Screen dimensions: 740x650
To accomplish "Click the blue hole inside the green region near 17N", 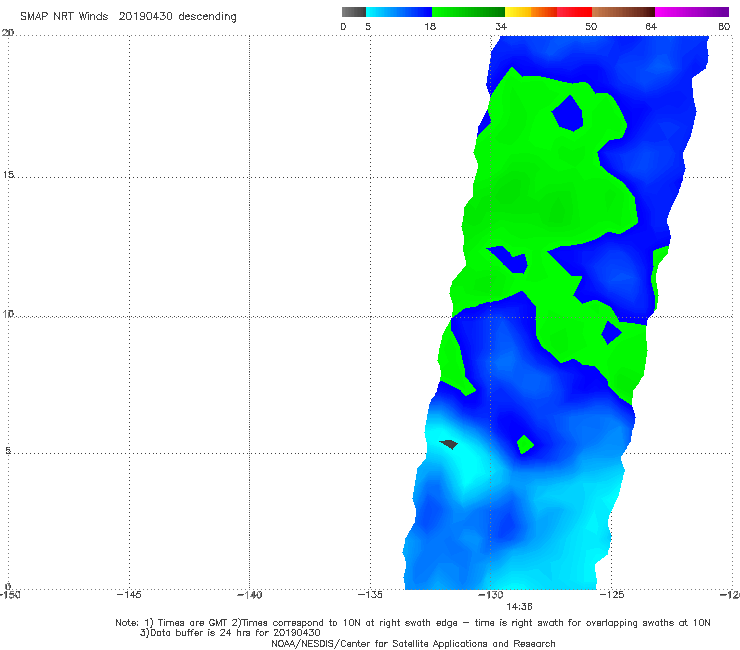I will click(x=568, y=113).
